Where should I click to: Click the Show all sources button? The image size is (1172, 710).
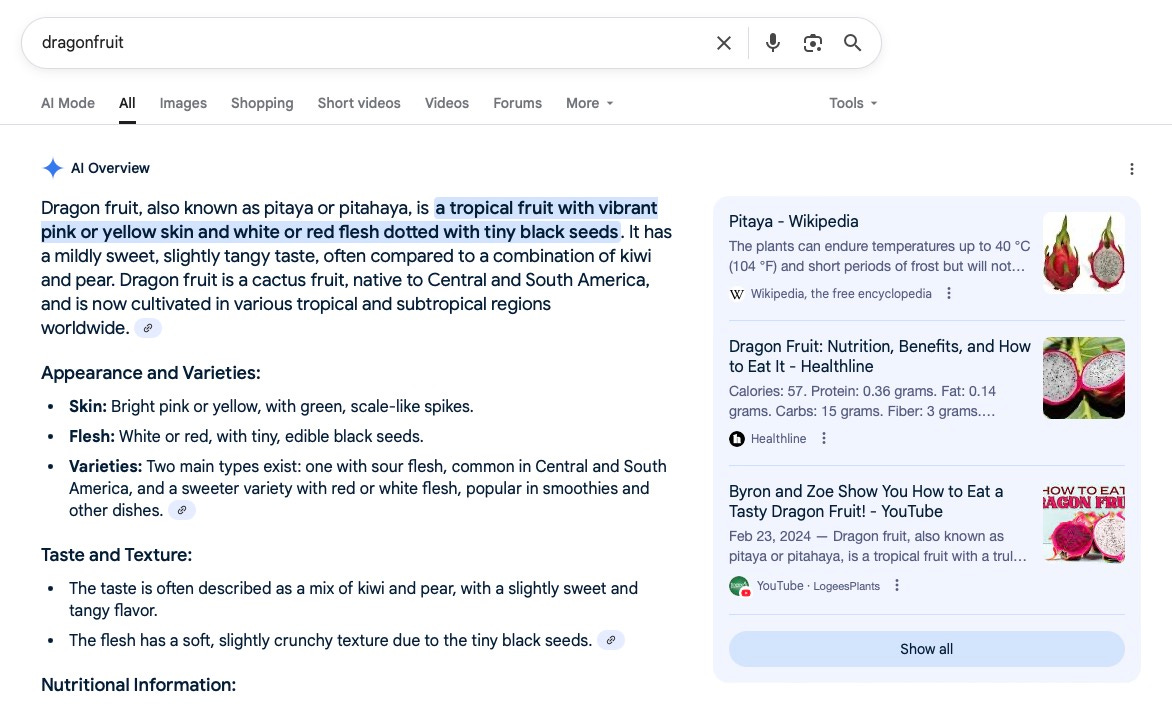926,649
